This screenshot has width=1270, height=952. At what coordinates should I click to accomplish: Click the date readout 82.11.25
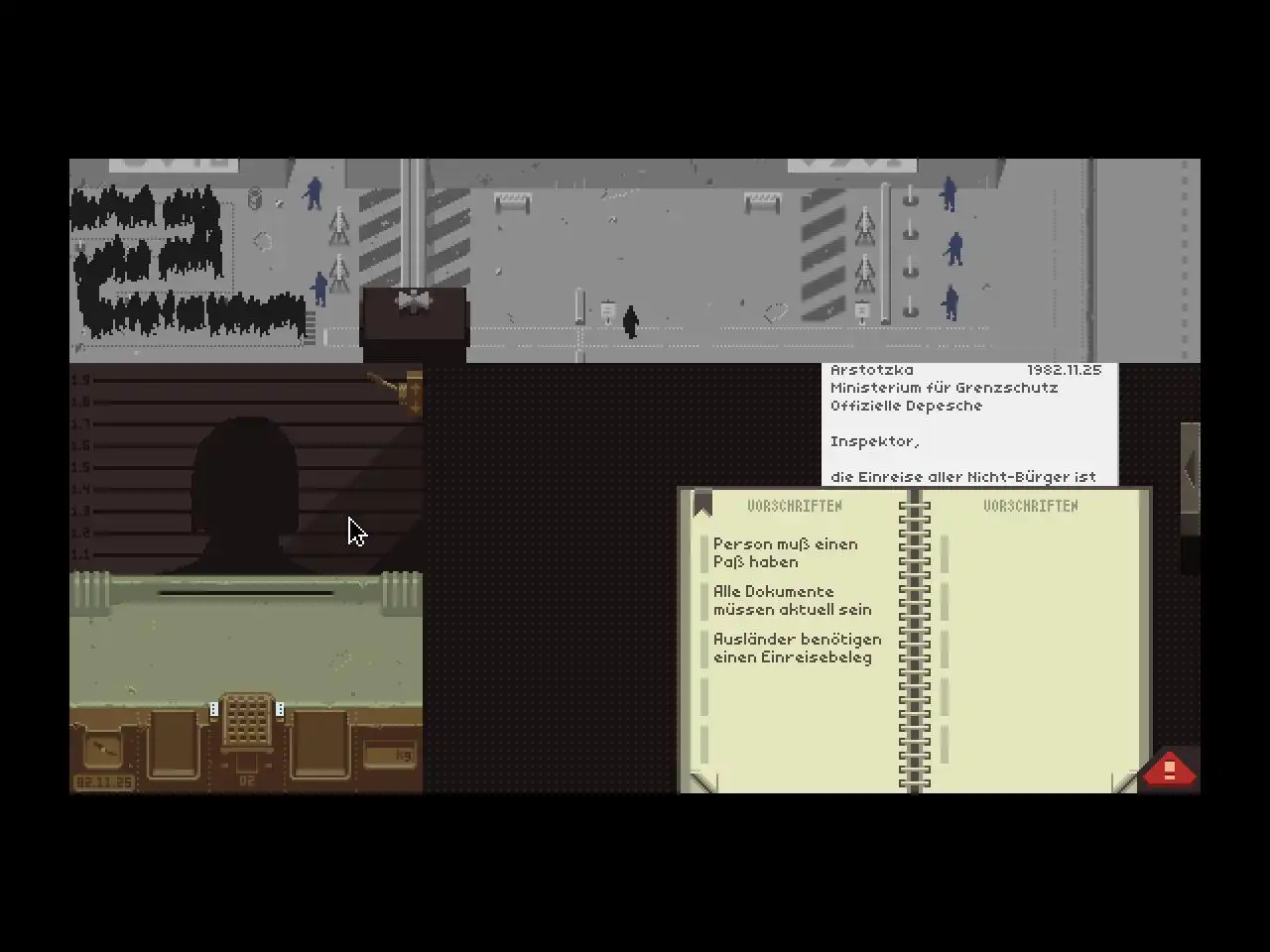(x=104, y=782)
